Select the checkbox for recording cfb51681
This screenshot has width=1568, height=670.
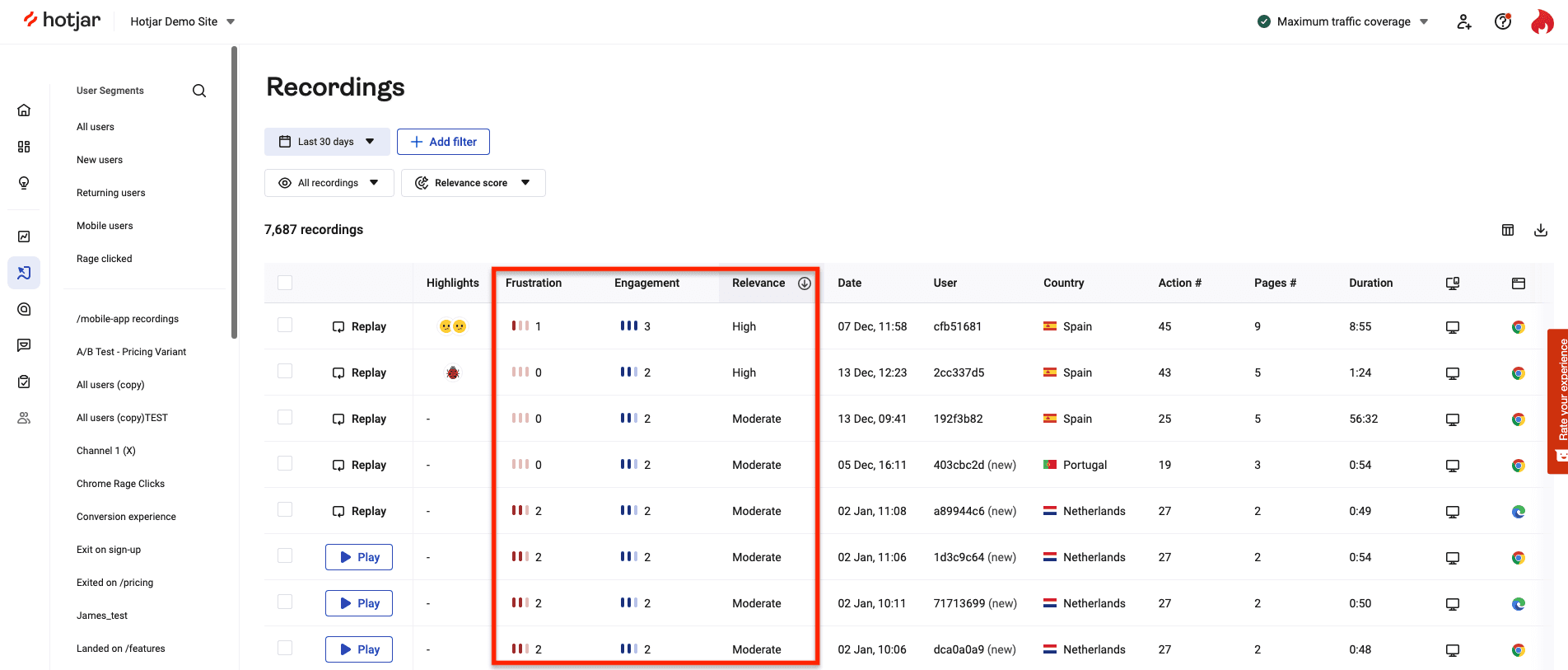285,325
